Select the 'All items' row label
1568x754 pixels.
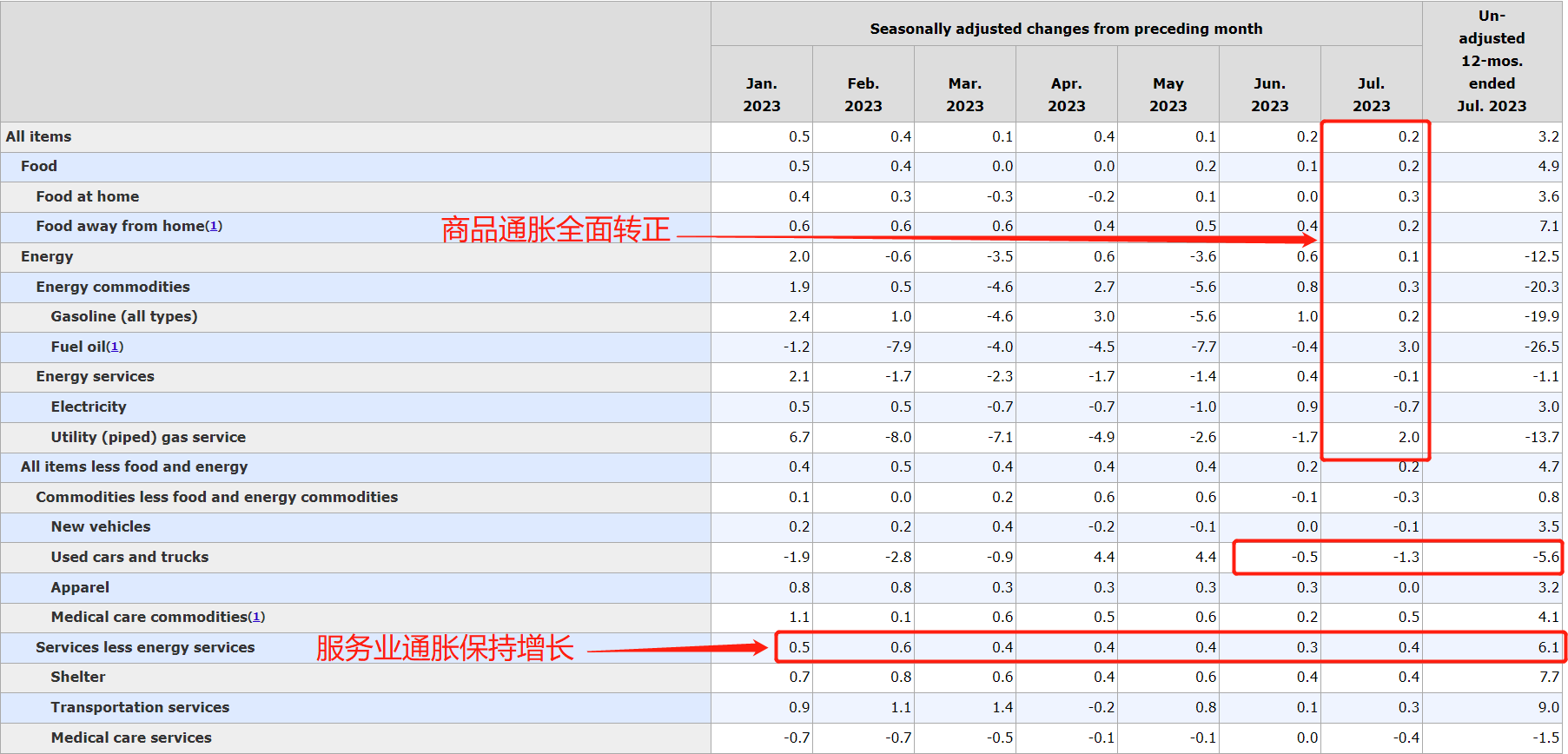click(x=39, y=136)
